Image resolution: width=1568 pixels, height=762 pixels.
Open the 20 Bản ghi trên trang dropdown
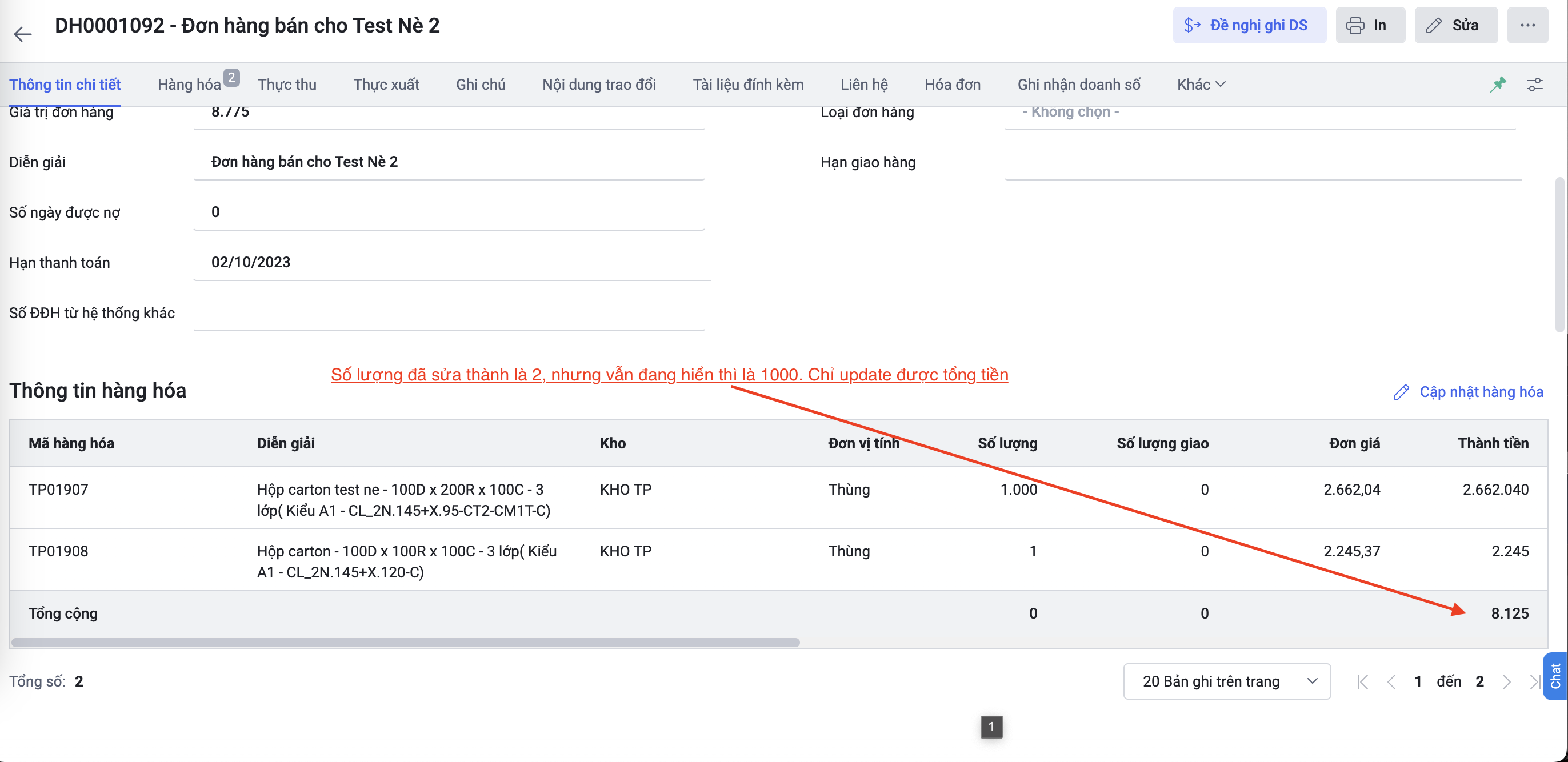tap(1226, 681)
